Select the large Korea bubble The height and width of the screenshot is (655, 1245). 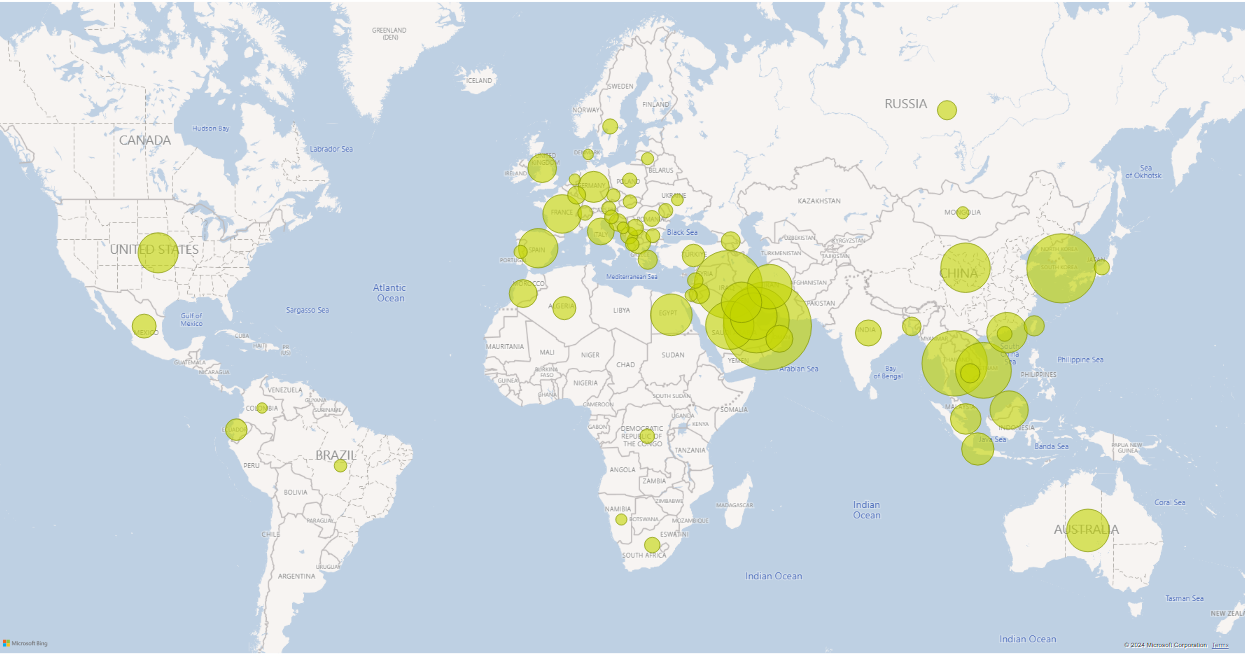[1061, 268]
